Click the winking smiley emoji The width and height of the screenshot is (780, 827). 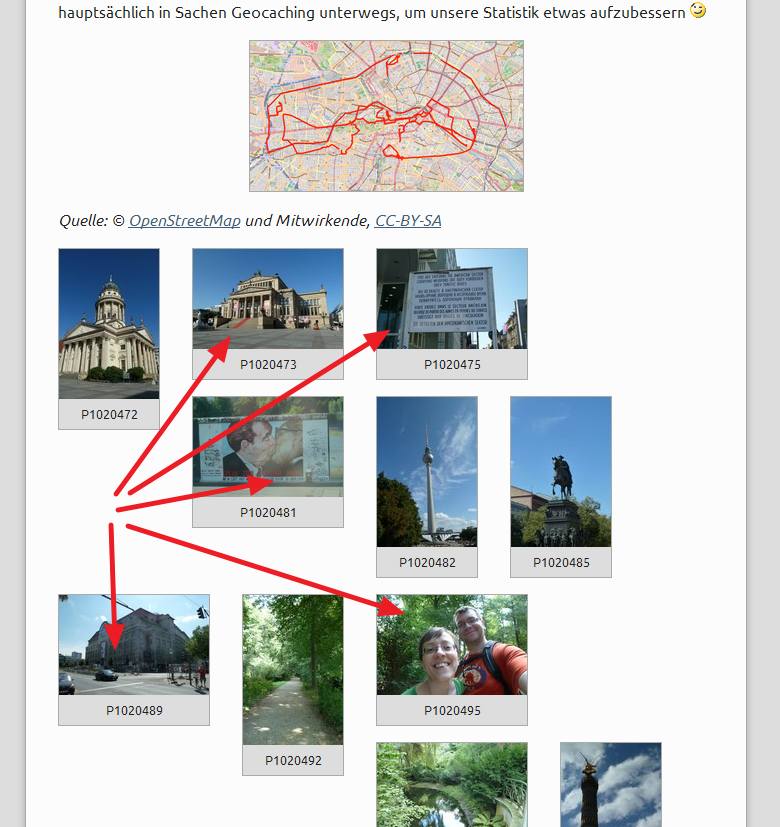[x=698, y=11]
